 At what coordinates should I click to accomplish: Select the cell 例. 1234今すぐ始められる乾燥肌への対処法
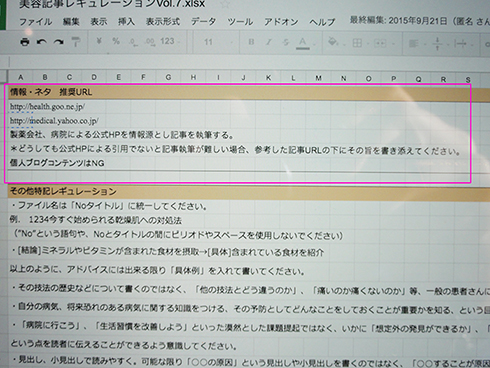pos(96,220)
